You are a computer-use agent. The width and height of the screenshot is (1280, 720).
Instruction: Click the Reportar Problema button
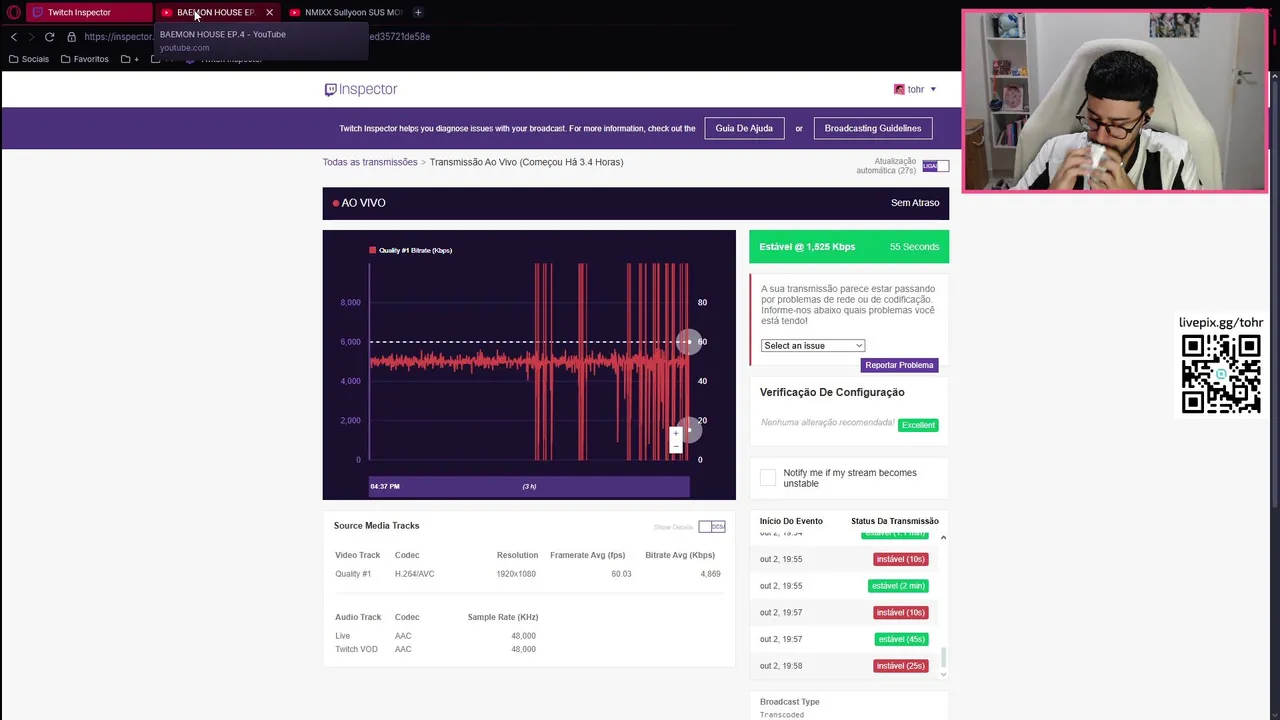point(899,365)
